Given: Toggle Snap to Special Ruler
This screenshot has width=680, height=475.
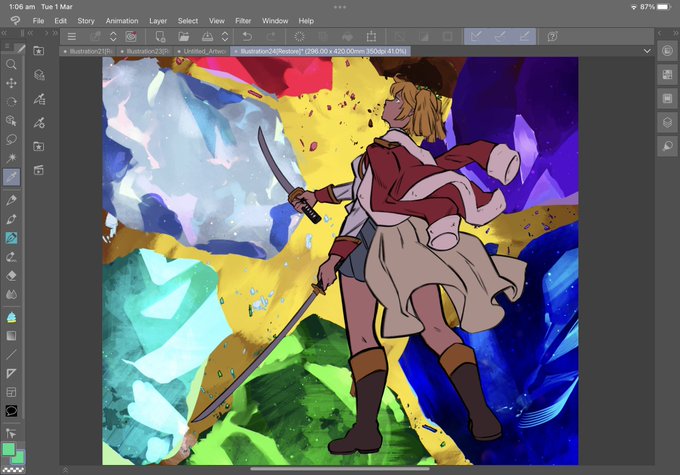Looking at the screenshot, I should point(500,36).
